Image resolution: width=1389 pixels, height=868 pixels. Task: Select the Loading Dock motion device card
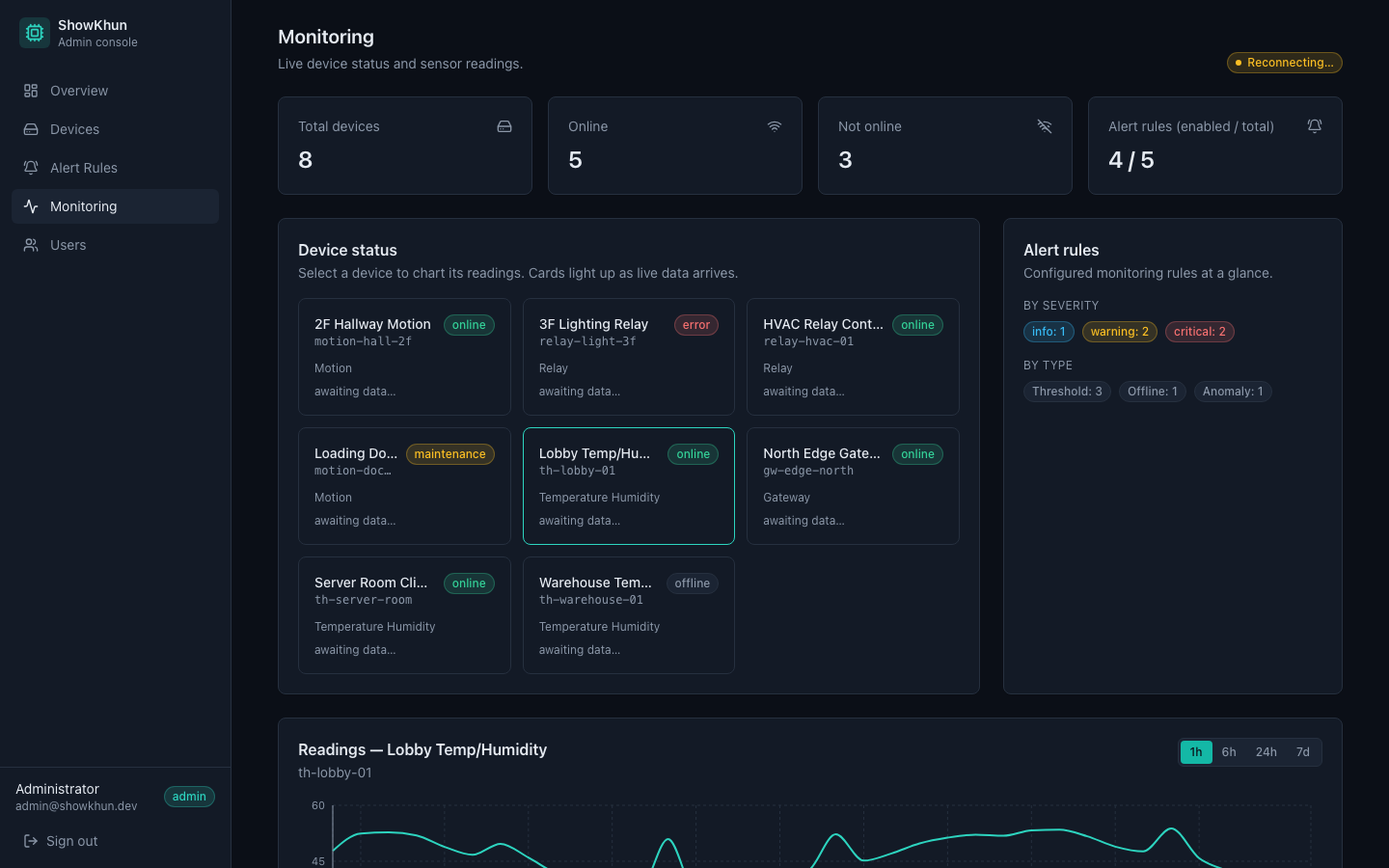pyautogui.click(x=404, y=486)
